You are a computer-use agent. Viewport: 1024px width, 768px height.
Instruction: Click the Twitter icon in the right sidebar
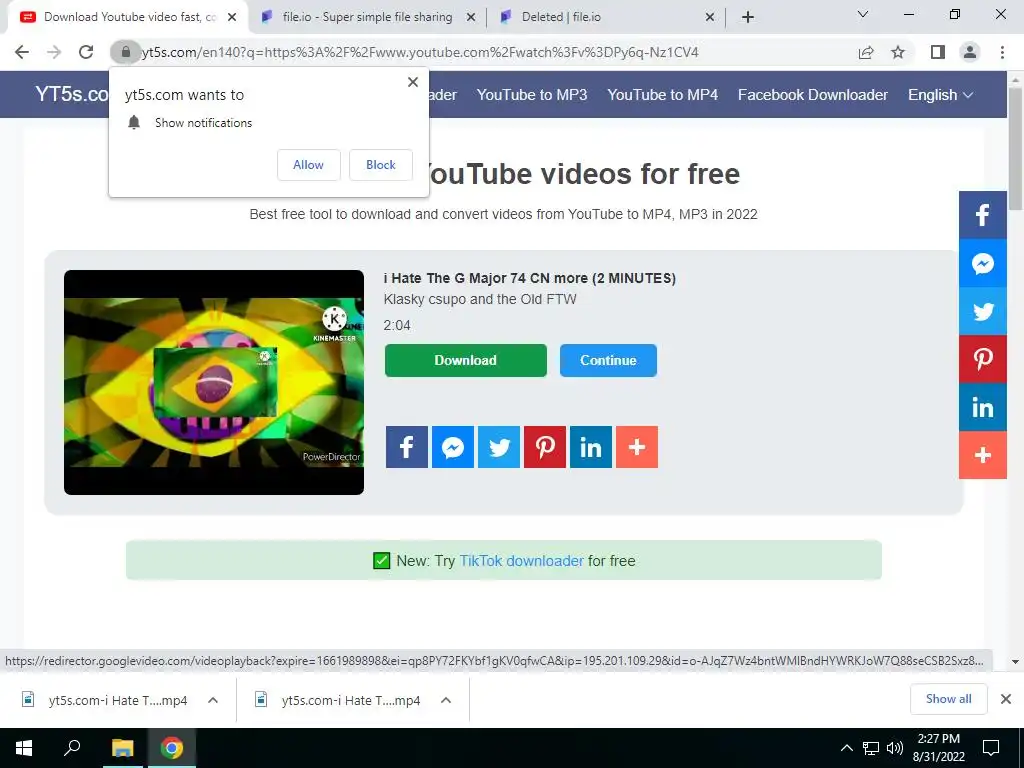click(983, 312)
